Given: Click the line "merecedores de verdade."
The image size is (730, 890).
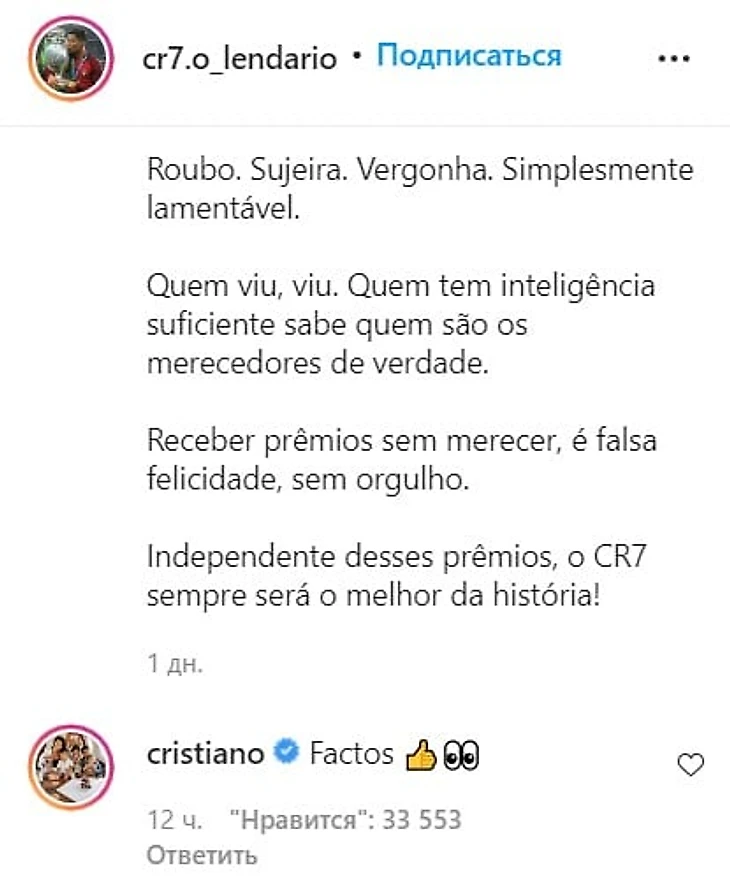Looking at the screenshot, I should click(x=318, y=363).
